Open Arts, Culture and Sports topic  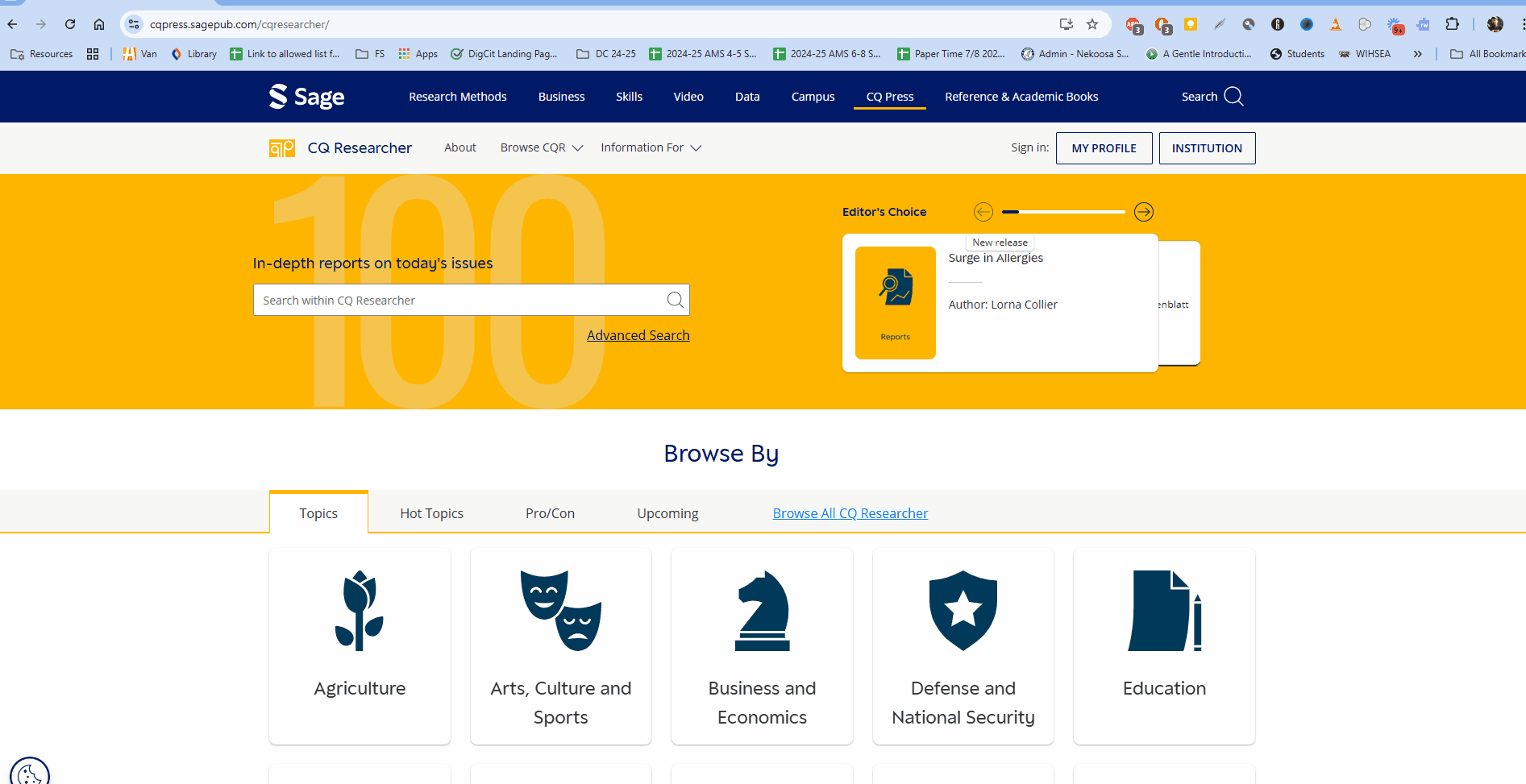coord(561,646)
